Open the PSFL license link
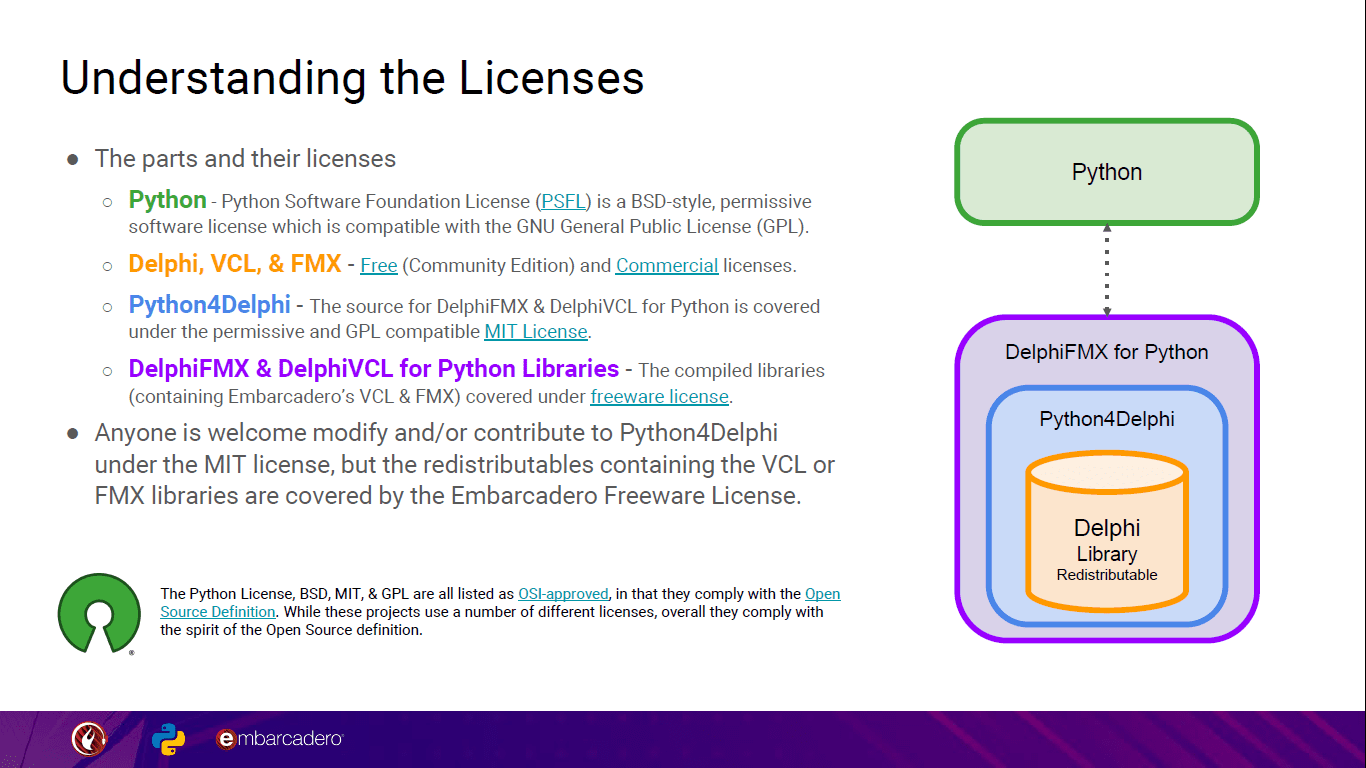Viewport: 1366px width, 768px height. [564, 202]
